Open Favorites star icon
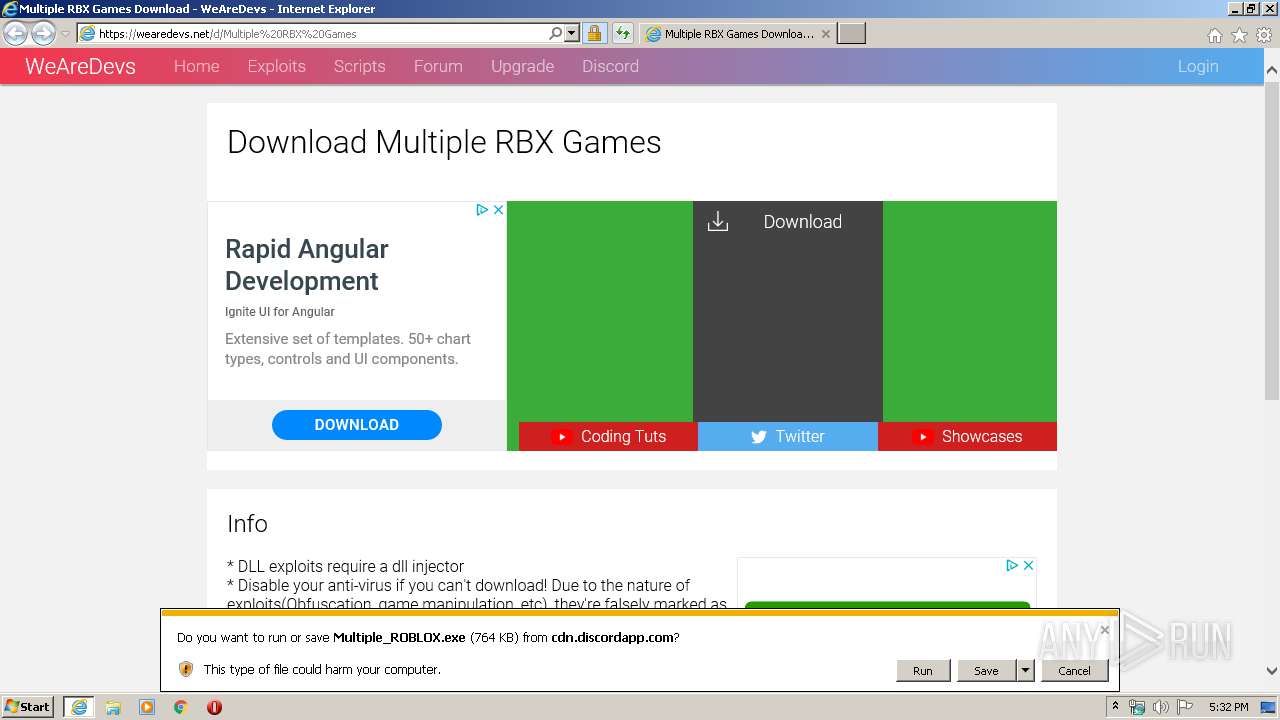This screenshot has width=1280, height=720. [x=1239, y=35]
